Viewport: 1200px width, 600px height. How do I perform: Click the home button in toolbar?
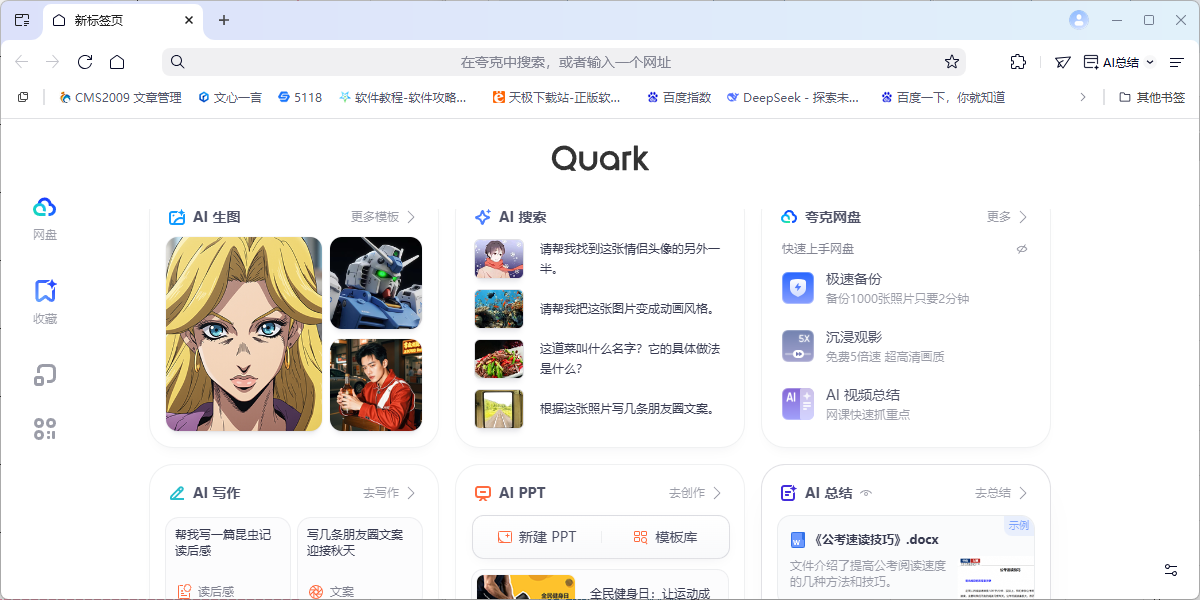117,62
